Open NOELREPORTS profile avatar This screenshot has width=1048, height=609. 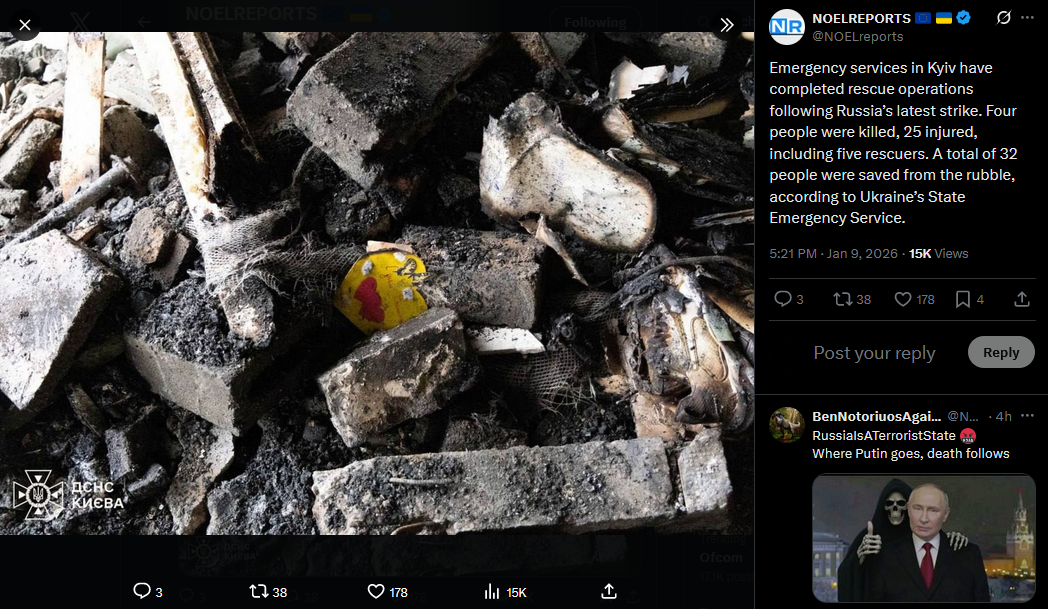[787, 27]
